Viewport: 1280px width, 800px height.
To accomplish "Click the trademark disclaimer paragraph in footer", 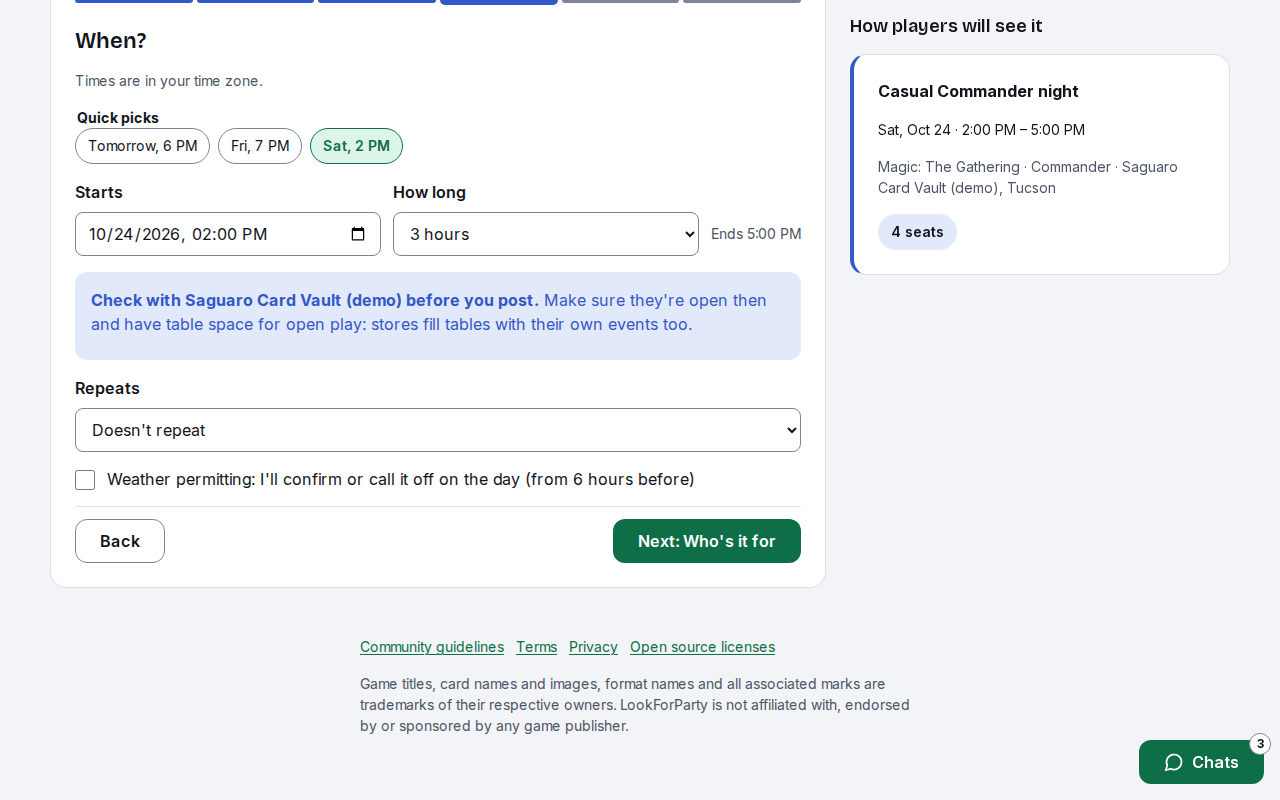I will (x=635, y=705).
